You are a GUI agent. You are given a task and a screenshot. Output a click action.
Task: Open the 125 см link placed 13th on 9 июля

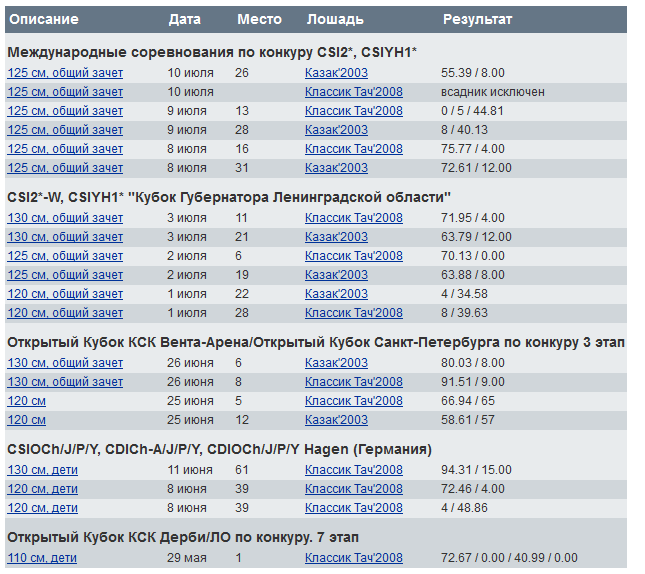(x=65, y=111)
